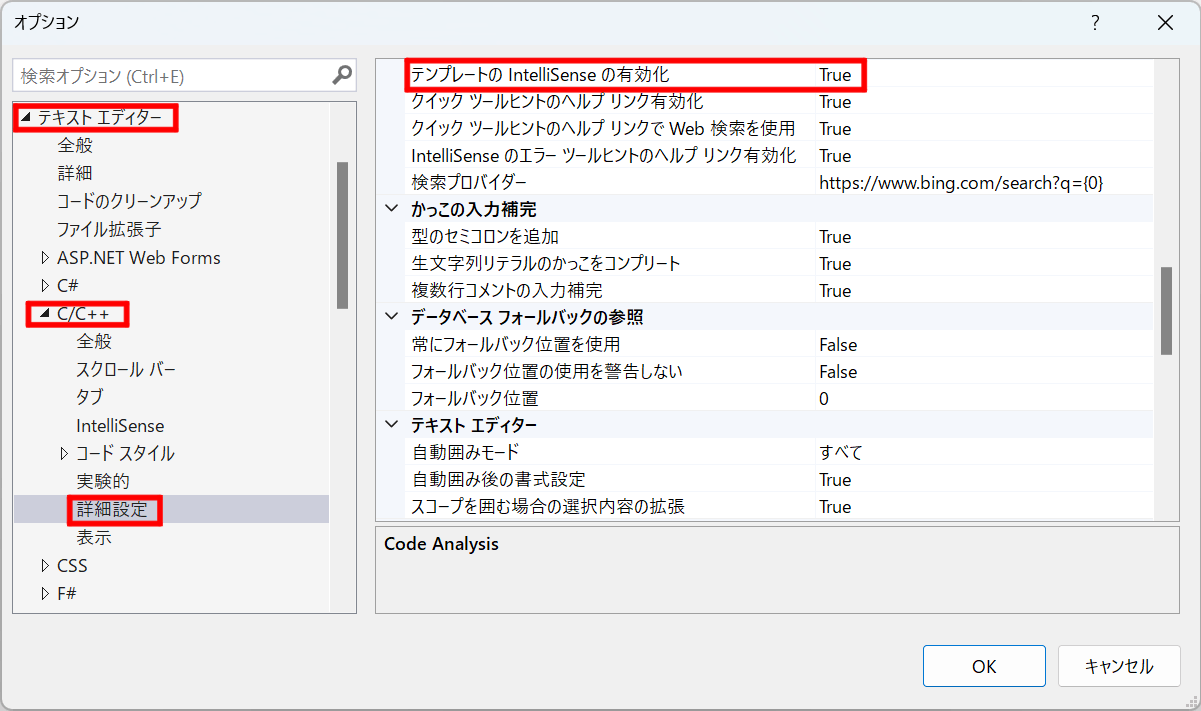Click the フォールバック位置 value 0
The image size is (1201, 711).
(x=824, y=399)
